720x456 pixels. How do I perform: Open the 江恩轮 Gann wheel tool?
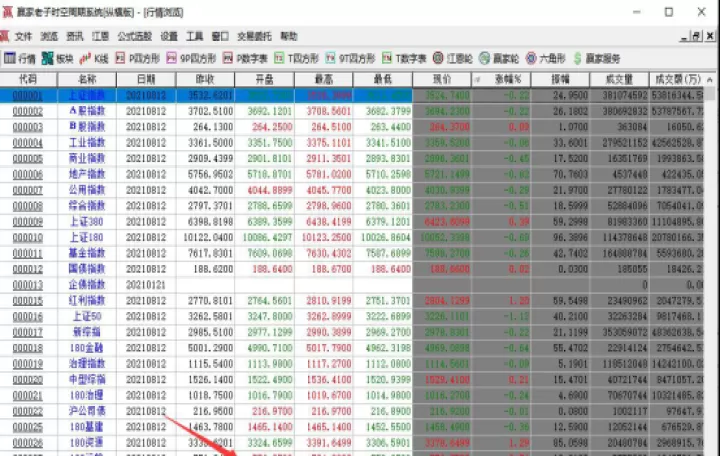[x=453, y=58]
